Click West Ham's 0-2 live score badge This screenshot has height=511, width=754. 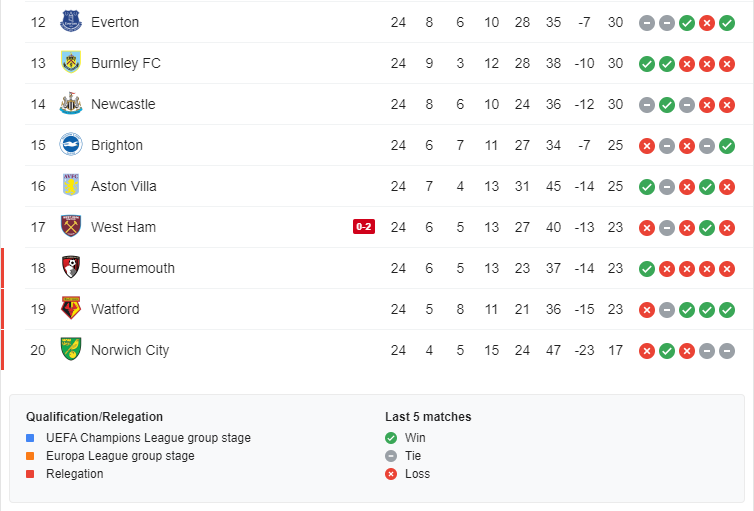363,227
